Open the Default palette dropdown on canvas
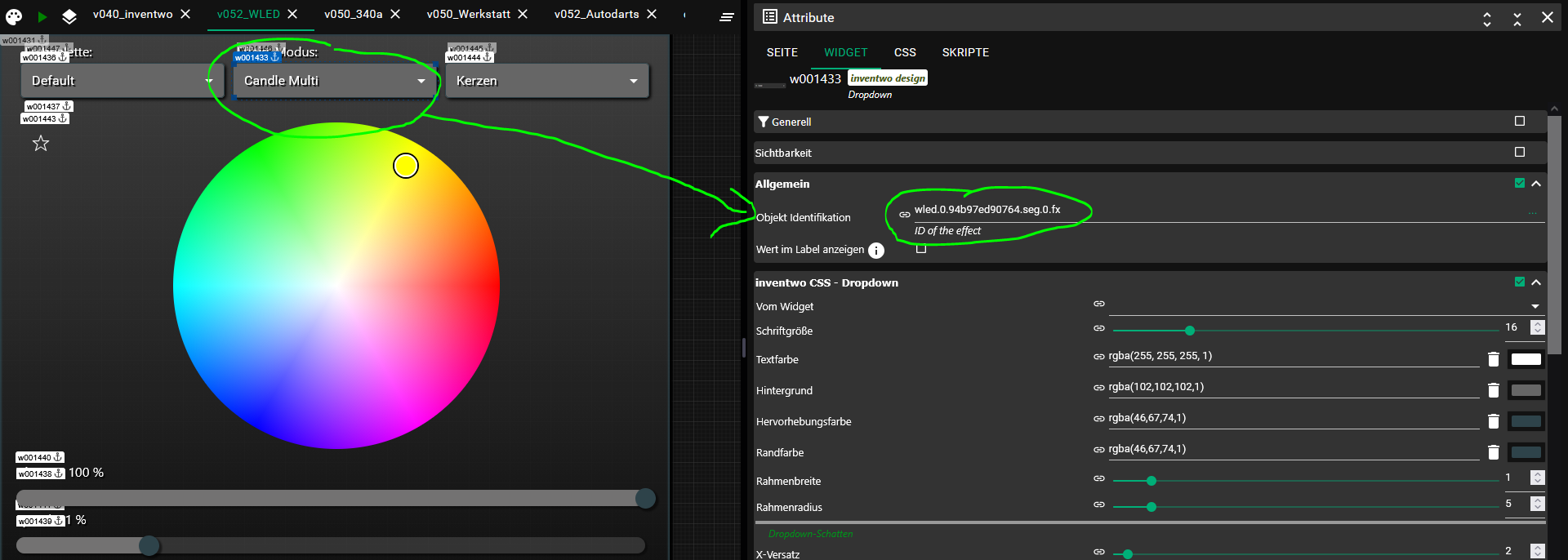This screenshot has width=1568, height=560. (122, 81)
